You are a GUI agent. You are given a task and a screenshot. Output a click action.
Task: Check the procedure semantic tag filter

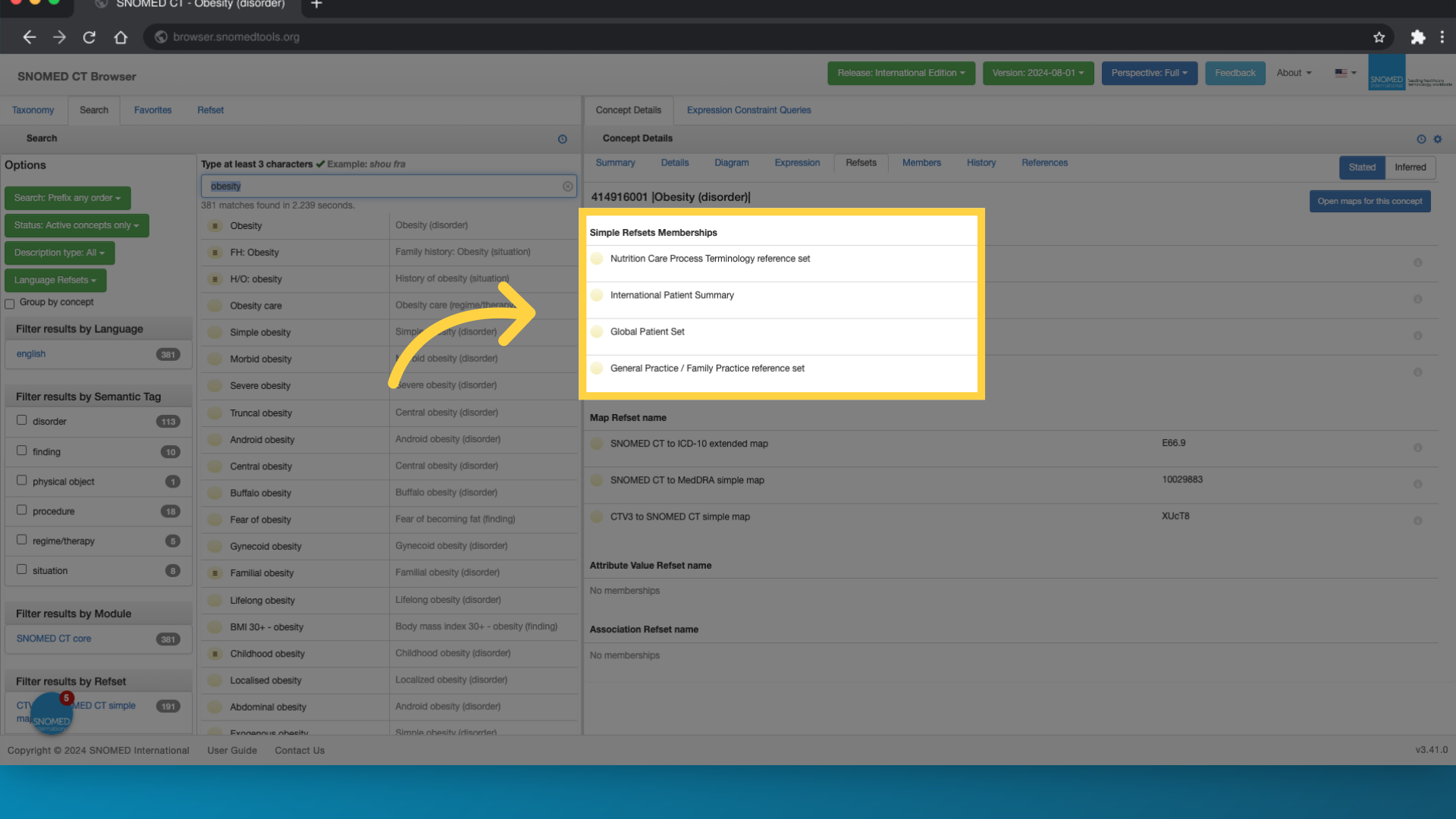coord(22,510)
